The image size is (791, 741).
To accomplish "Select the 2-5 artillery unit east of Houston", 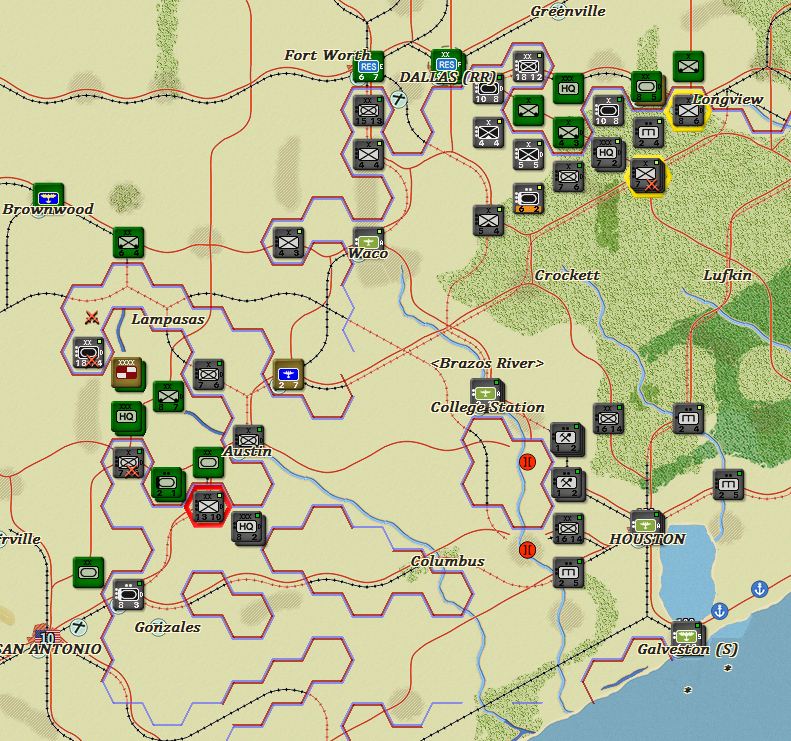I will [728, 484].
